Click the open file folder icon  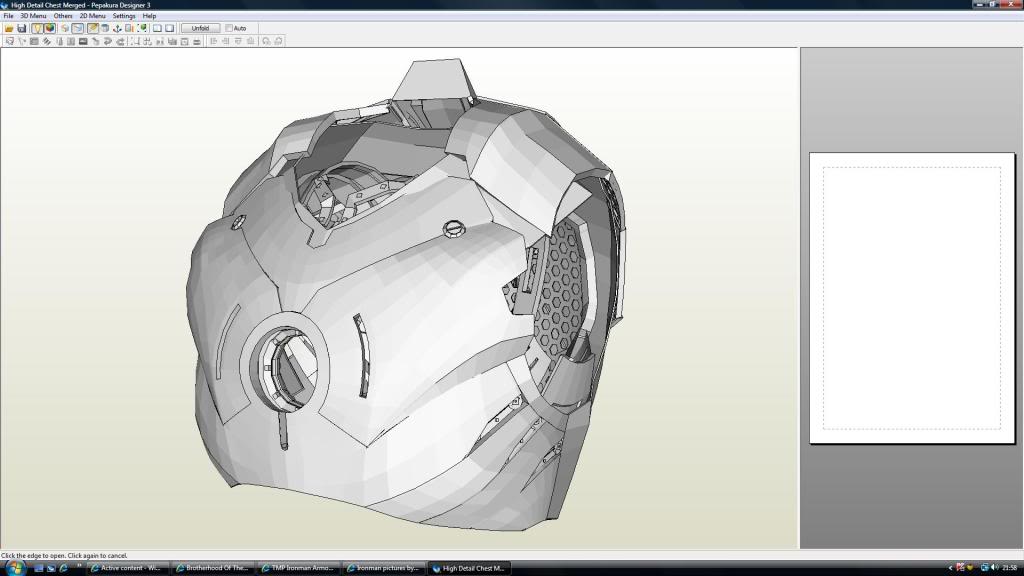click(9, 28)
